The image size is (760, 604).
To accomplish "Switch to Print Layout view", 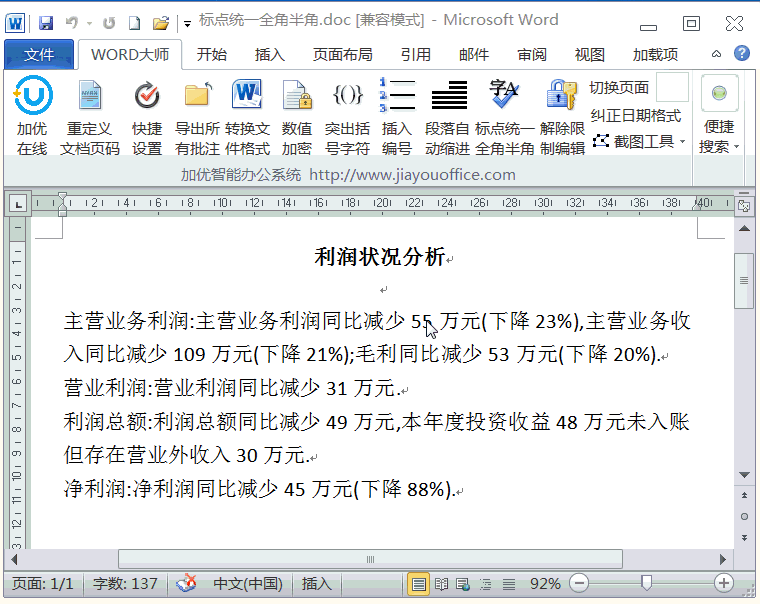I will coord(418,584).
